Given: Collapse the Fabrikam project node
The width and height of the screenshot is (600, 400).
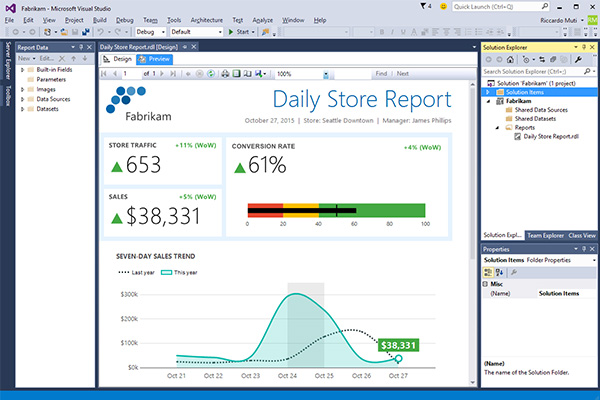Looking at the screenshot, I should coord(489,101).
